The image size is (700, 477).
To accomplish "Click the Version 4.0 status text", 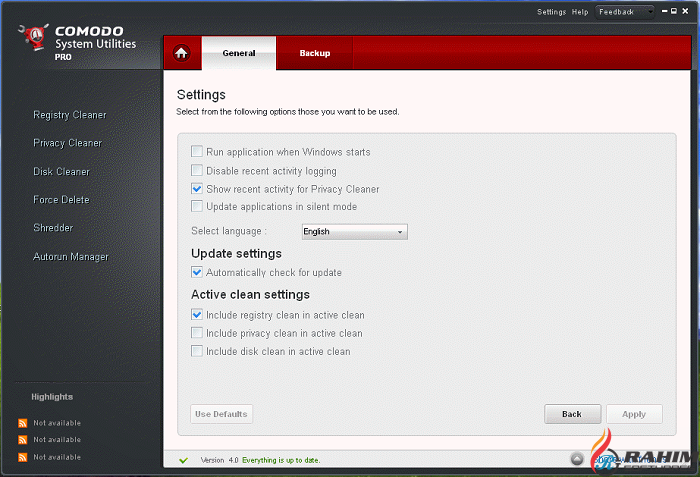I will tap(220, 460).
